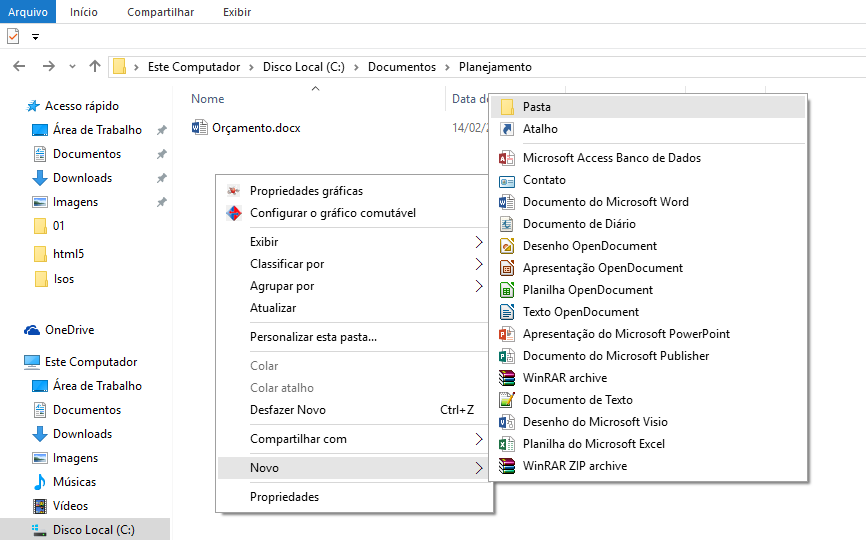Click the Apresentação OpenDocument icon
The height and width of the screenshot is (540, 866).
[x=506, y=268]
